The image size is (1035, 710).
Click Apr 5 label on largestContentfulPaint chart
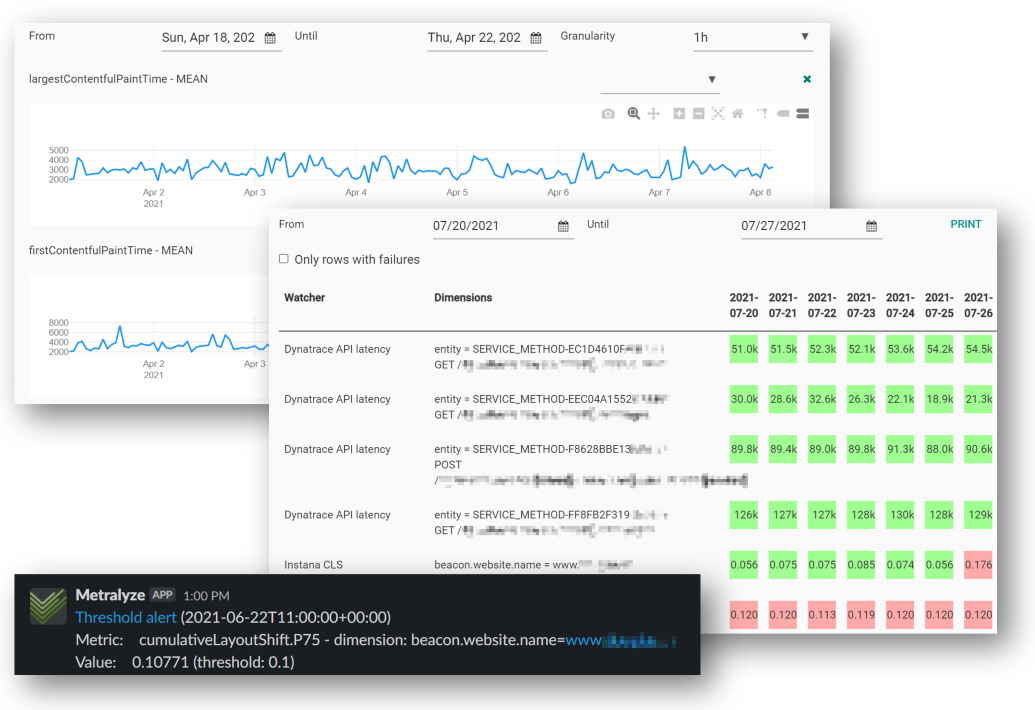[457, 193]
